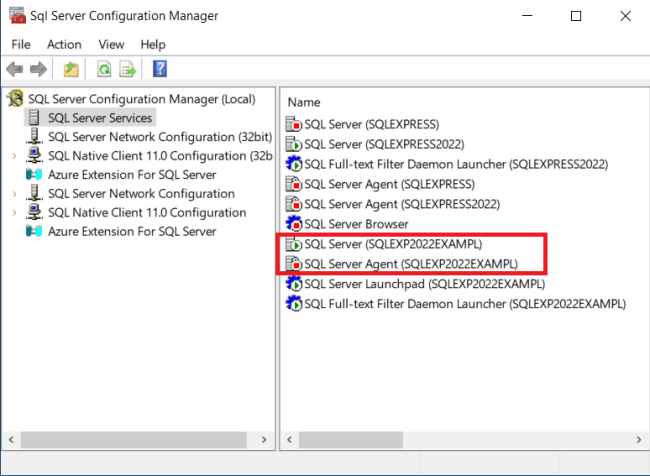Click the Back arrow toolbar icon
This screenshot has width=650, height=476.
click(15, 69)
